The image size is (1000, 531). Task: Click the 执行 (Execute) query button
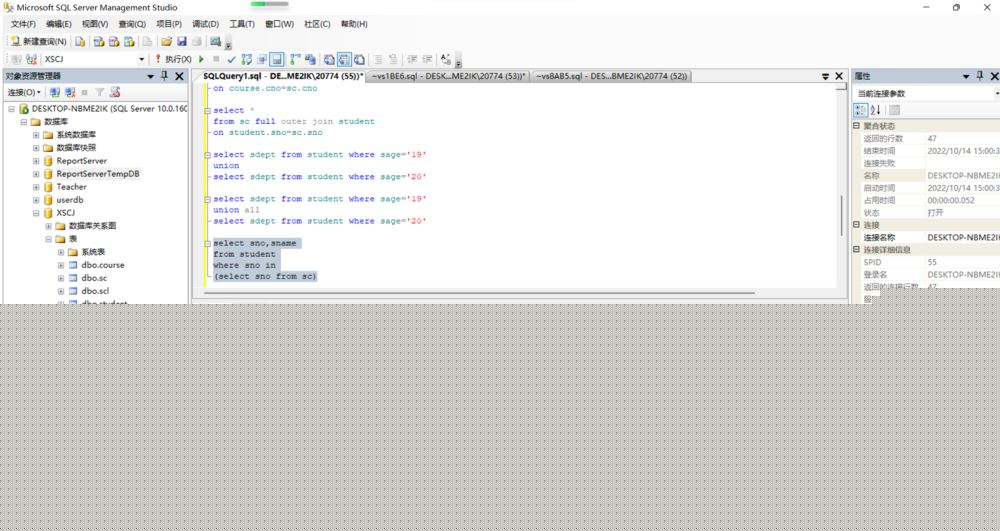click(x=174, y=59)
